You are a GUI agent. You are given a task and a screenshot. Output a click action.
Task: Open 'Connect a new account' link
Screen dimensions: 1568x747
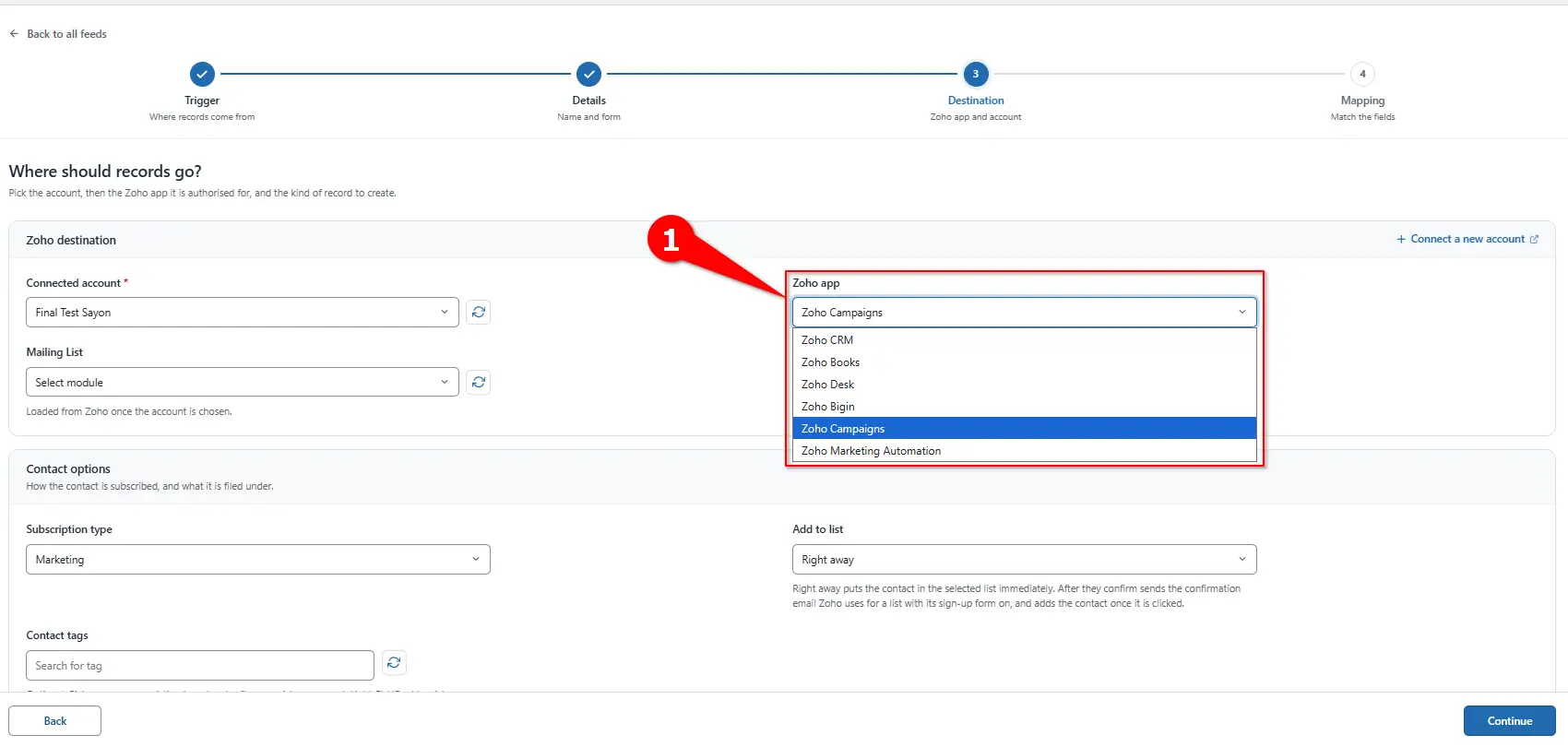[1467, 239]
